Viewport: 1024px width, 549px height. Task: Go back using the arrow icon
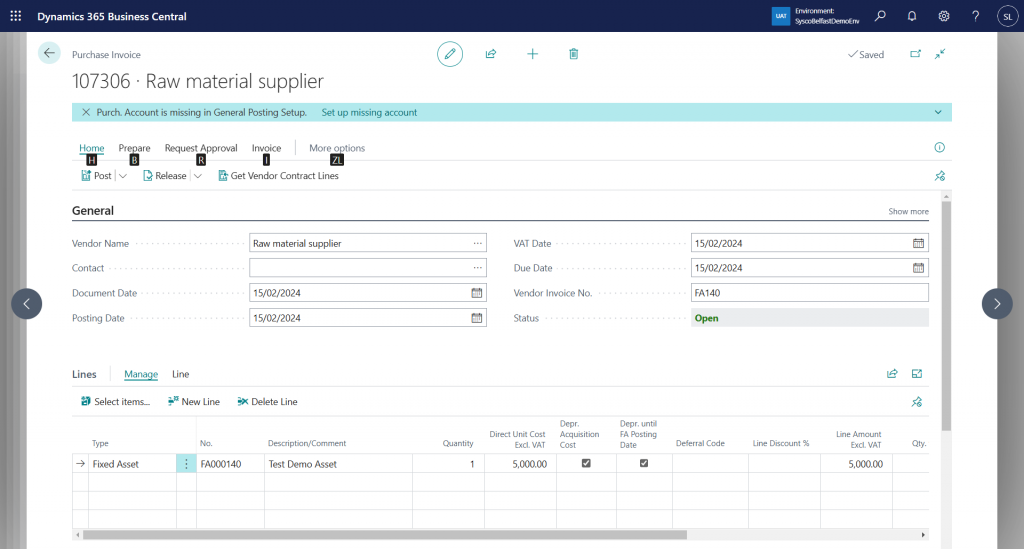[x=49, y=54]
